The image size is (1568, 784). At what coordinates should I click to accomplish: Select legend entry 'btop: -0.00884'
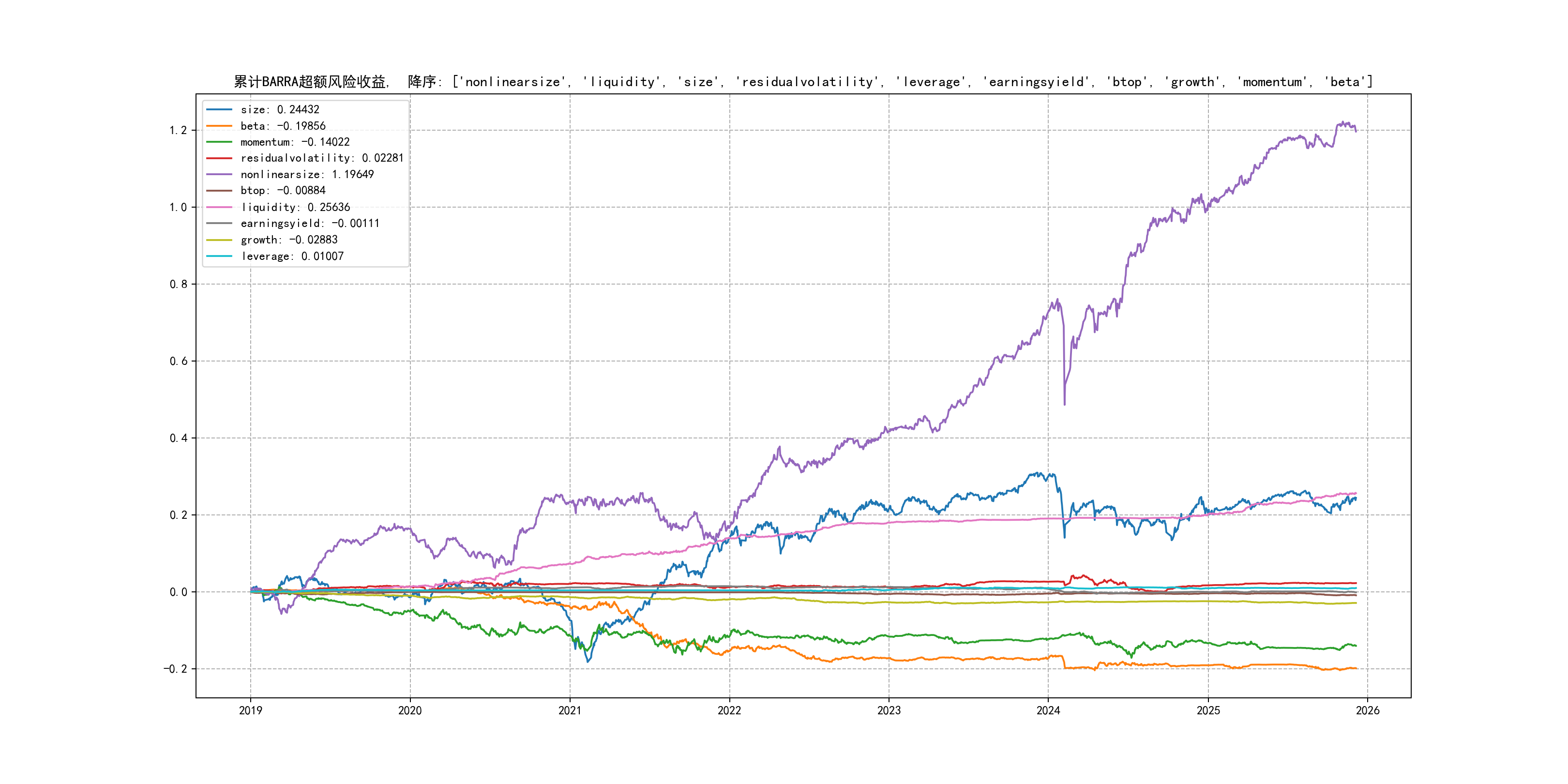(x=283, y=191)
